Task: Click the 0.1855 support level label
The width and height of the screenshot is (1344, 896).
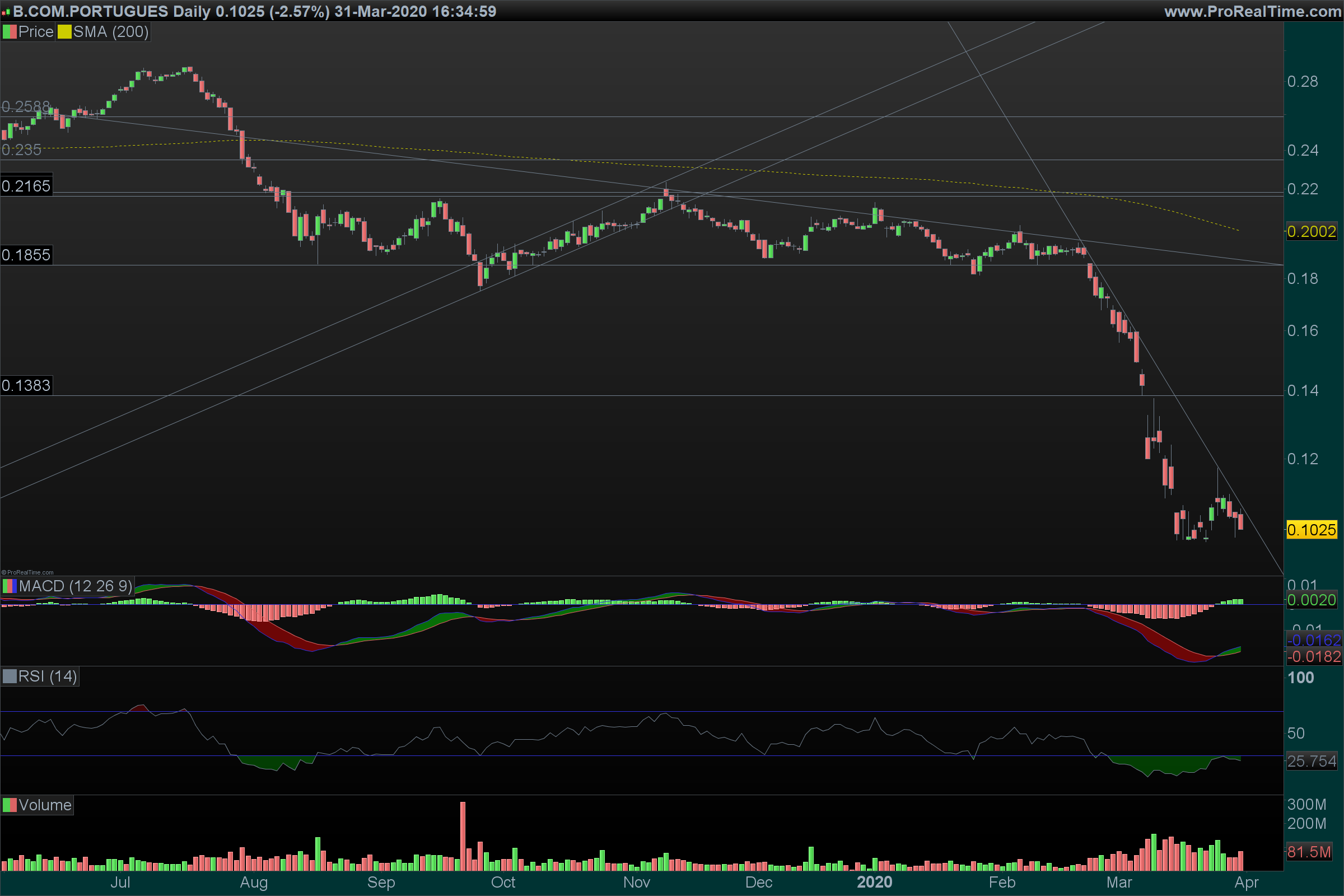Action: click(x=26, y=255)
